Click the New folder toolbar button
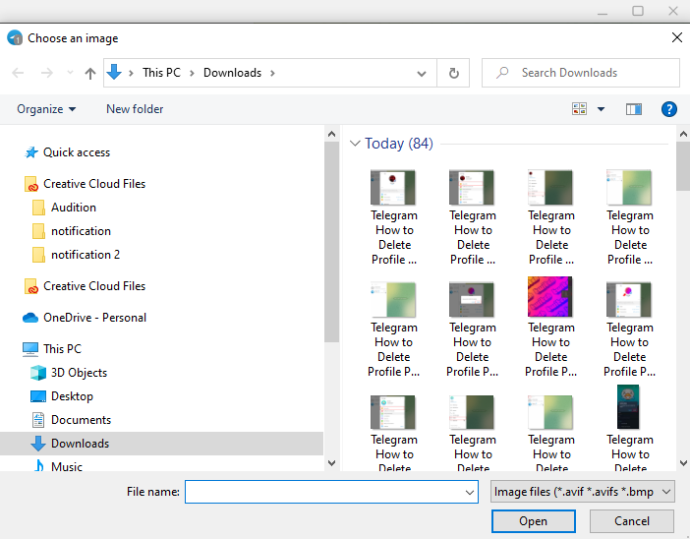This screenshot has width=690, height=539. (135, 109)
